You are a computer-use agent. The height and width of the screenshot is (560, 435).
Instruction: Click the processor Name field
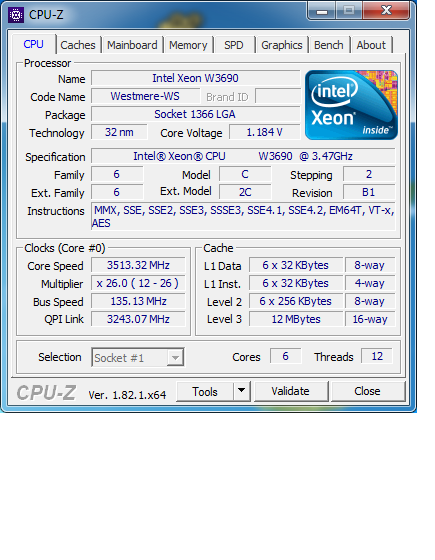195,78
